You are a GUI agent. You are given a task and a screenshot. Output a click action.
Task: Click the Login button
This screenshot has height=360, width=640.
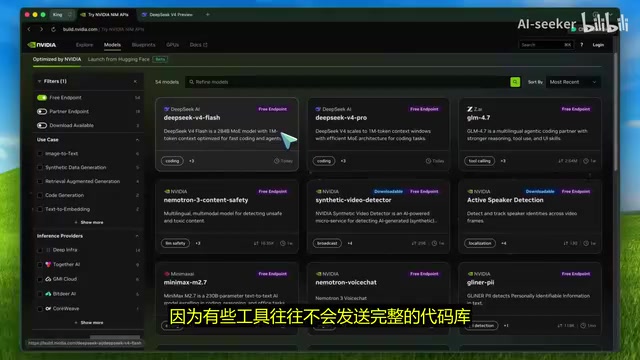tap(598, 45)
